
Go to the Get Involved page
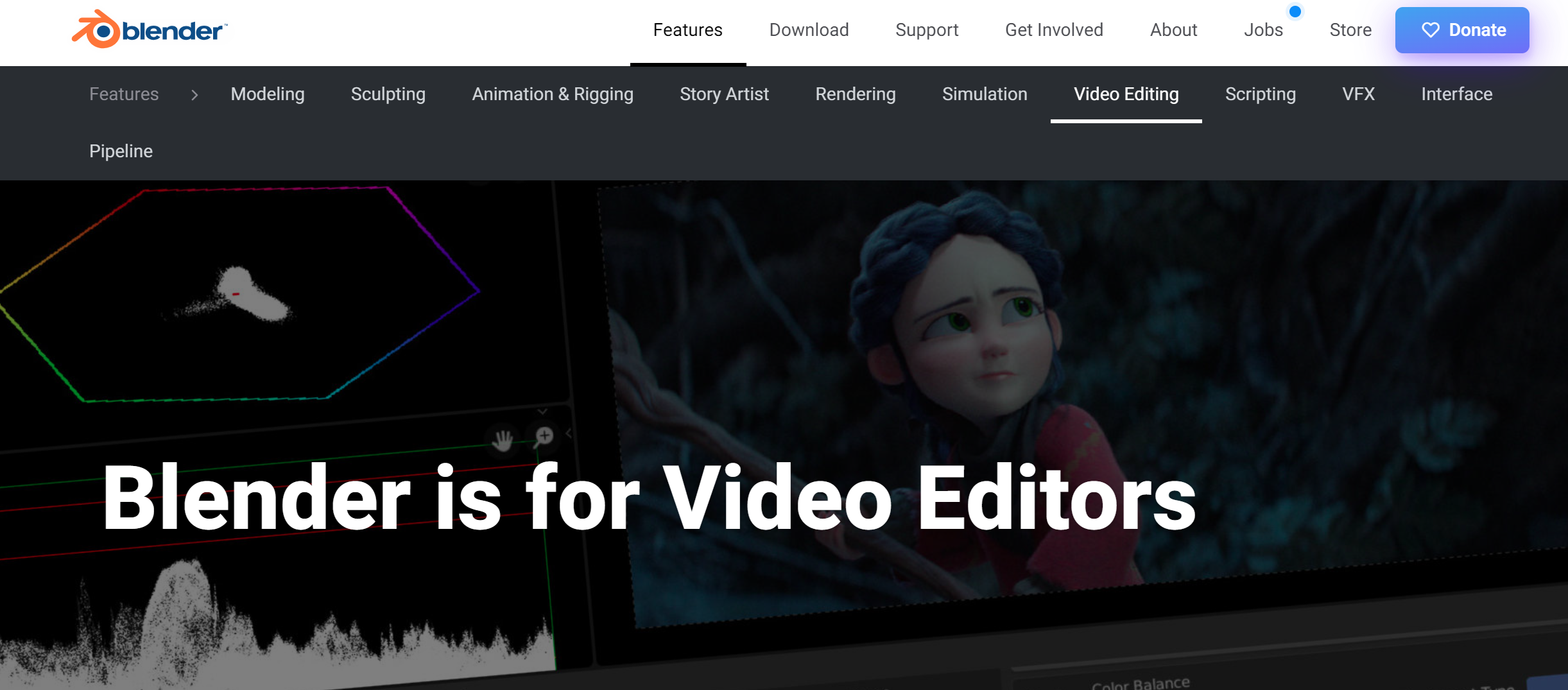click(1054, 30)
